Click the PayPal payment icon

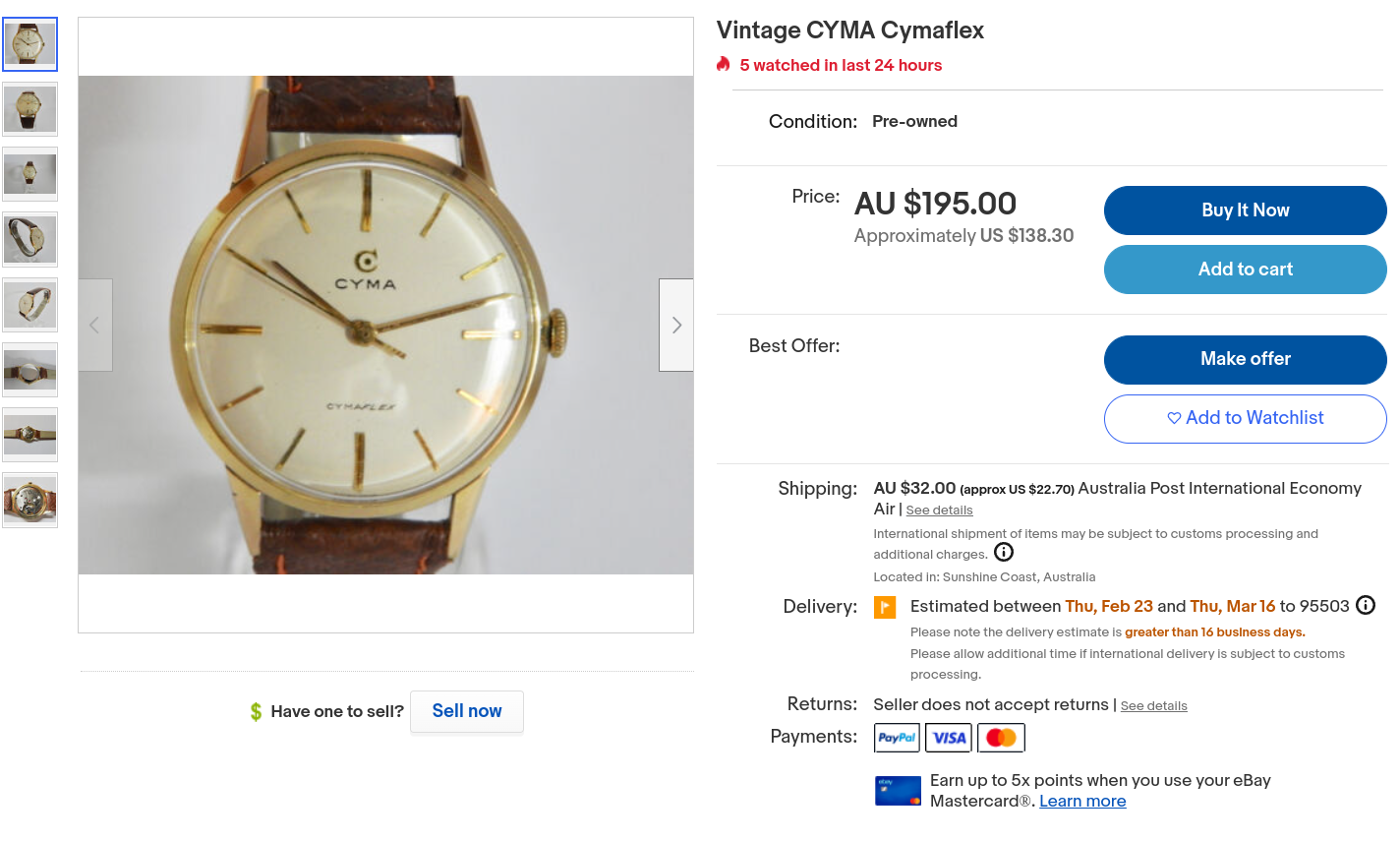pyautogui.click(x=897, y=738)
